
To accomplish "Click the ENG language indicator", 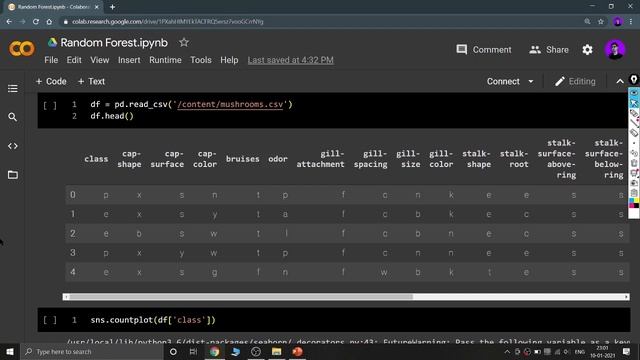I will coord(580,352).
